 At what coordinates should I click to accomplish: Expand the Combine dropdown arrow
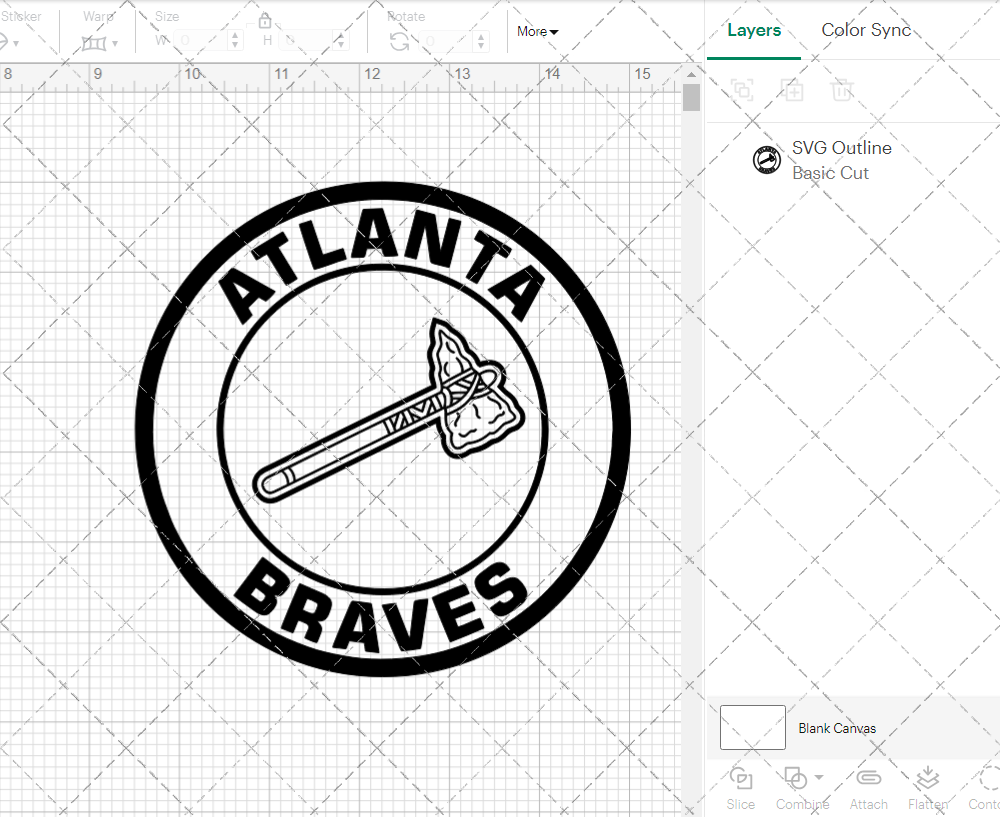(x=819, y=777)
